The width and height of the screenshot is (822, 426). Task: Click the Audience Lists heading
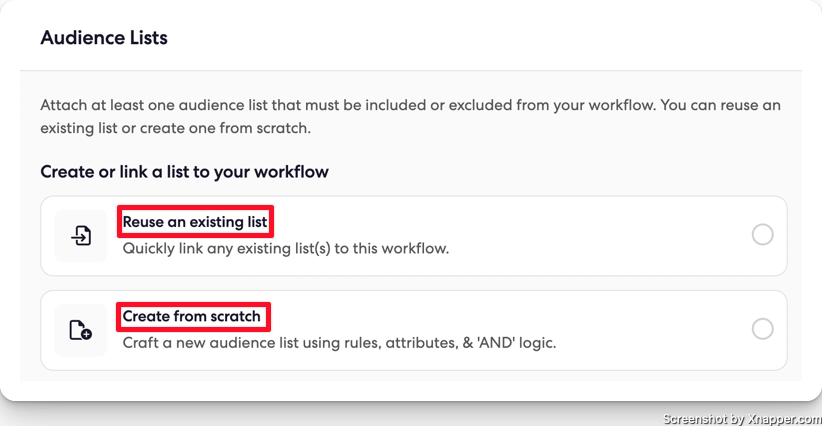(104, 38)
